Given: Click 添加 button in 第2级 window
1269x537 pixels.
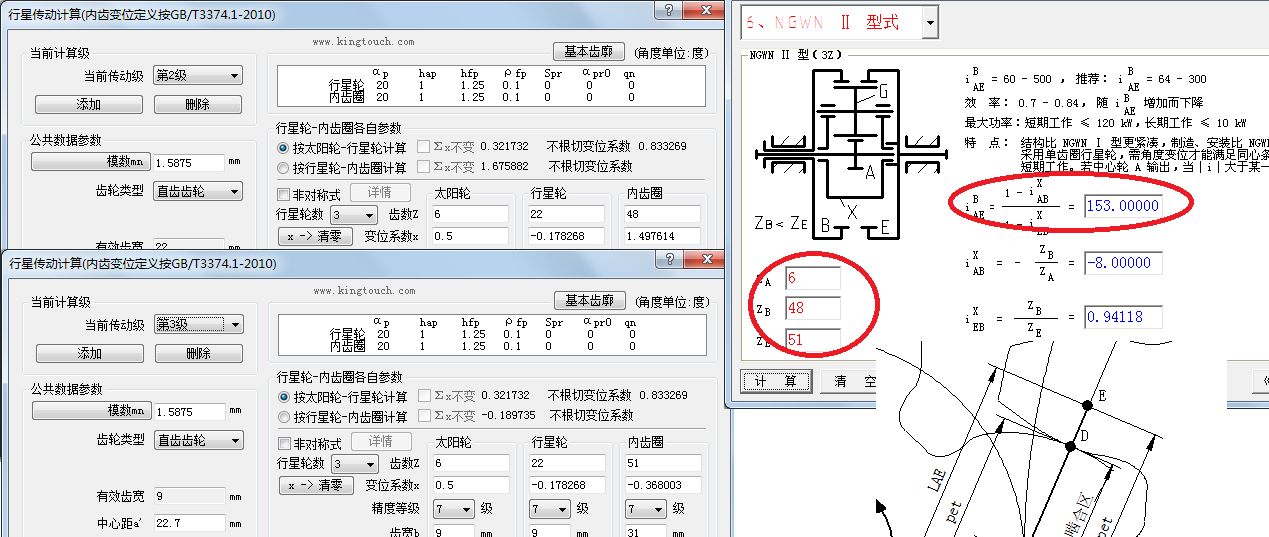Looking at the screenshot, I should click(x=89, y=104).
